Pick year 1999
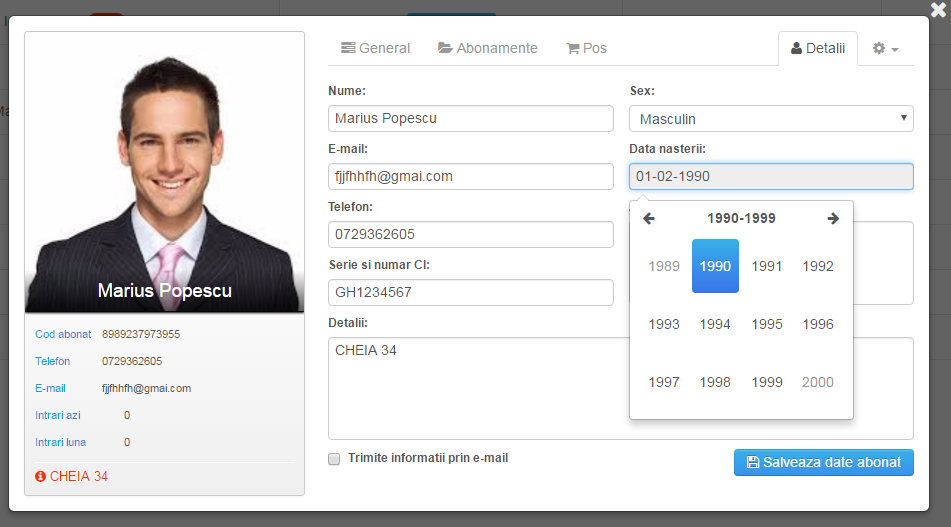The width and height of the screenshot is (951, 527). coord(767,382)
